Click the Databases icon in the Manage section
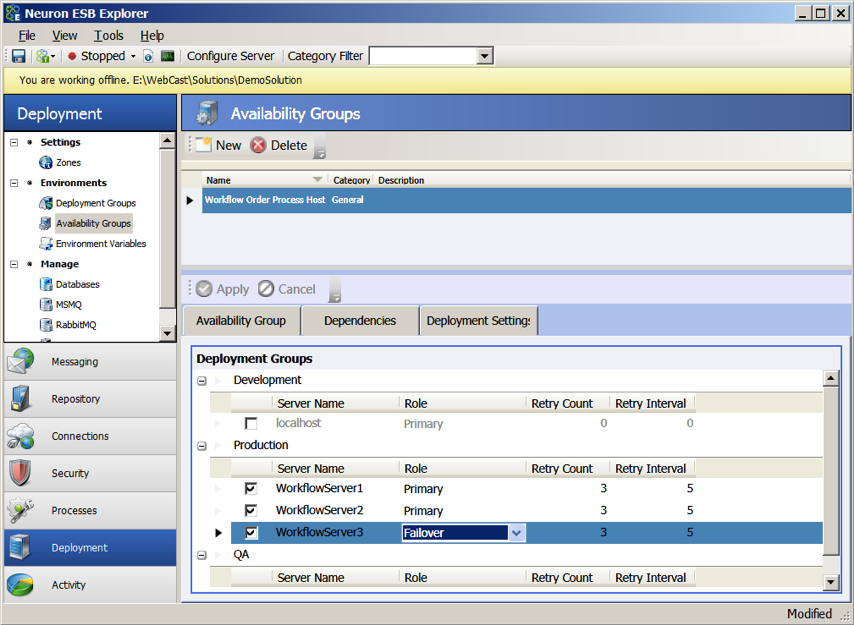Viewport: 854px width, 625px height. pos(46,284)
